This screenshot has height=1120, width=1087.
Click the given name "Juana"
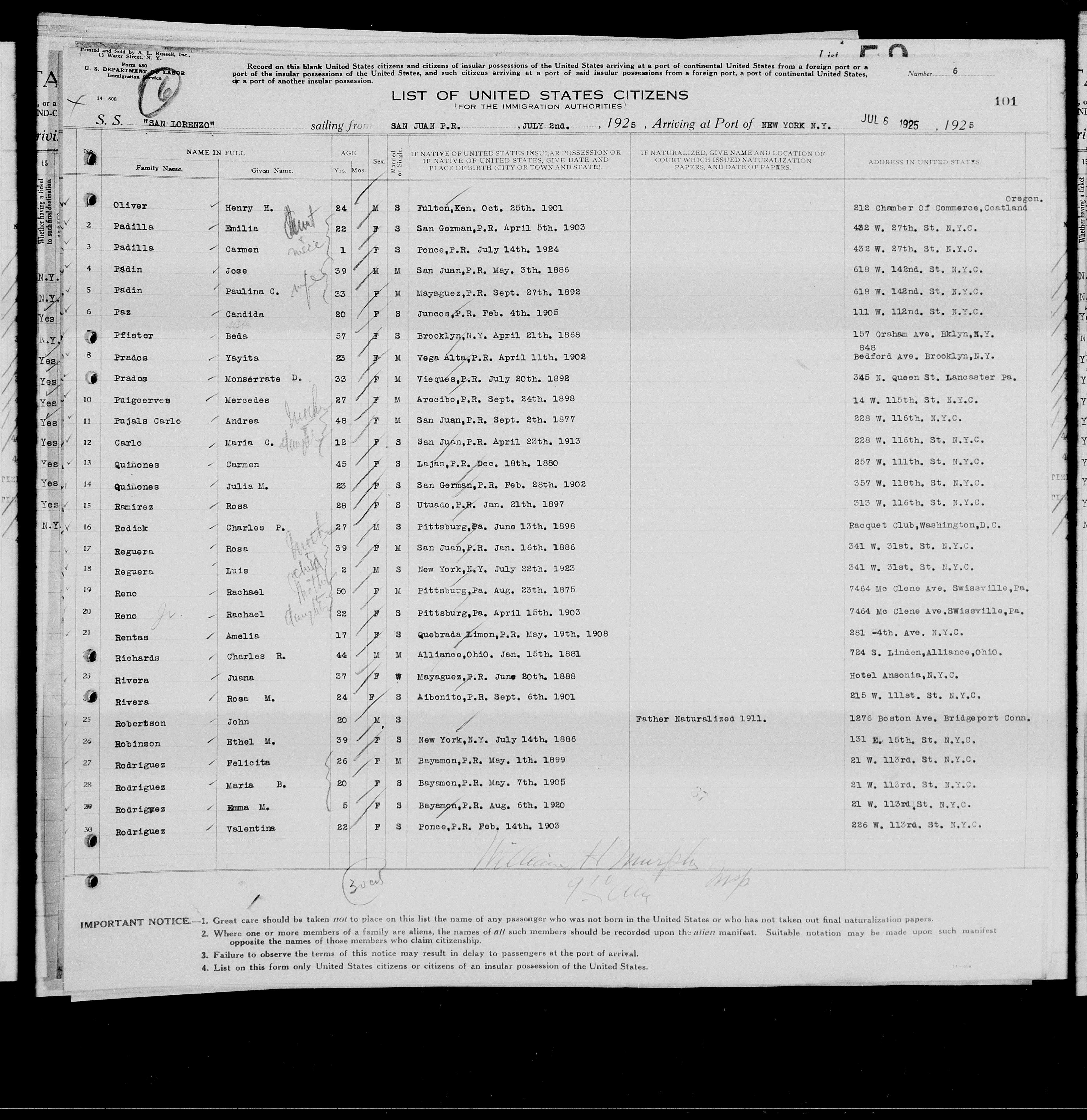[240, 678]
